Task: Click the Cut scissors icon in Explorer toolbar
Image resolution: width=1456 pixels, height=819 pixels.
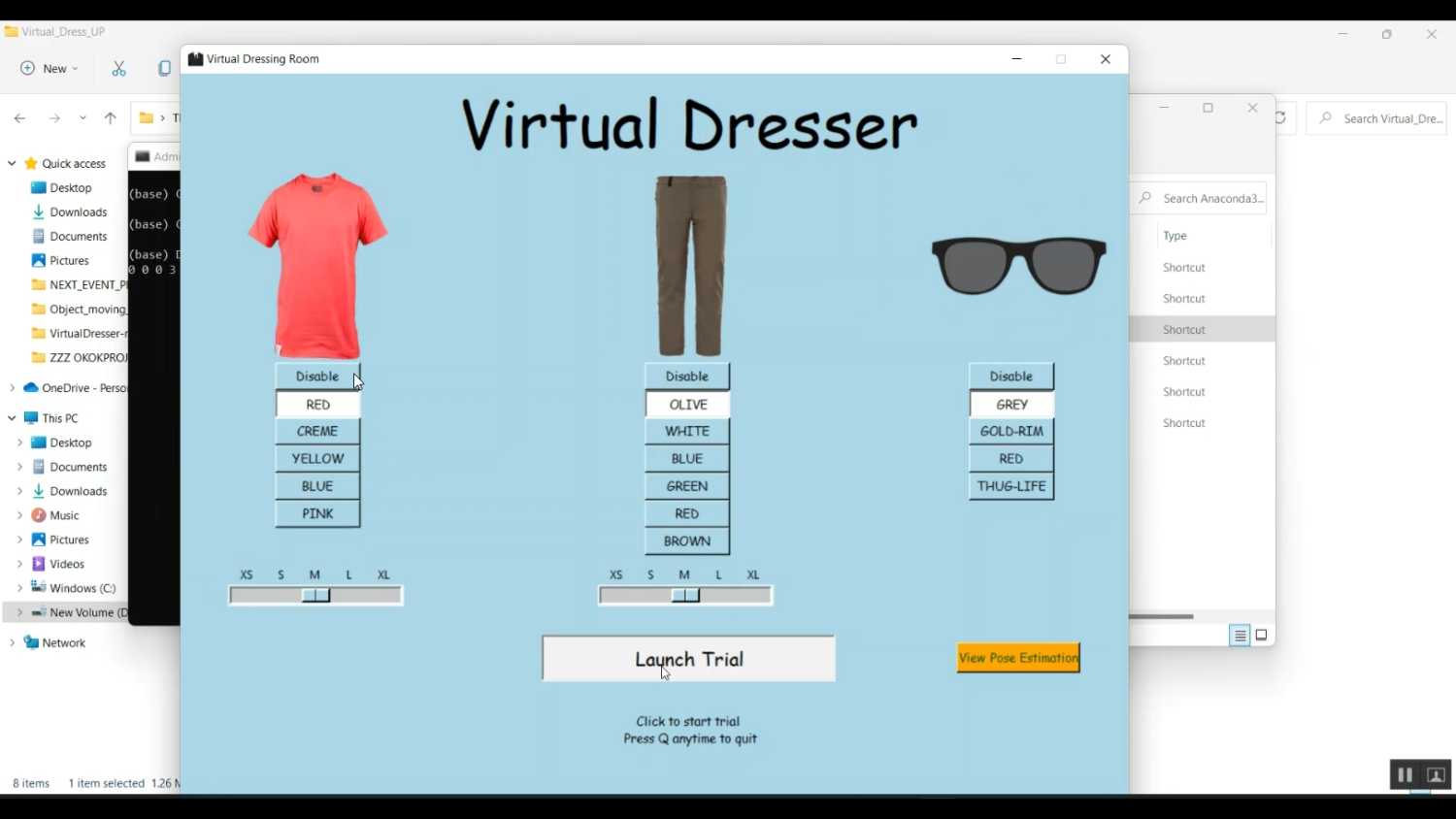Action: click(118, 69)
